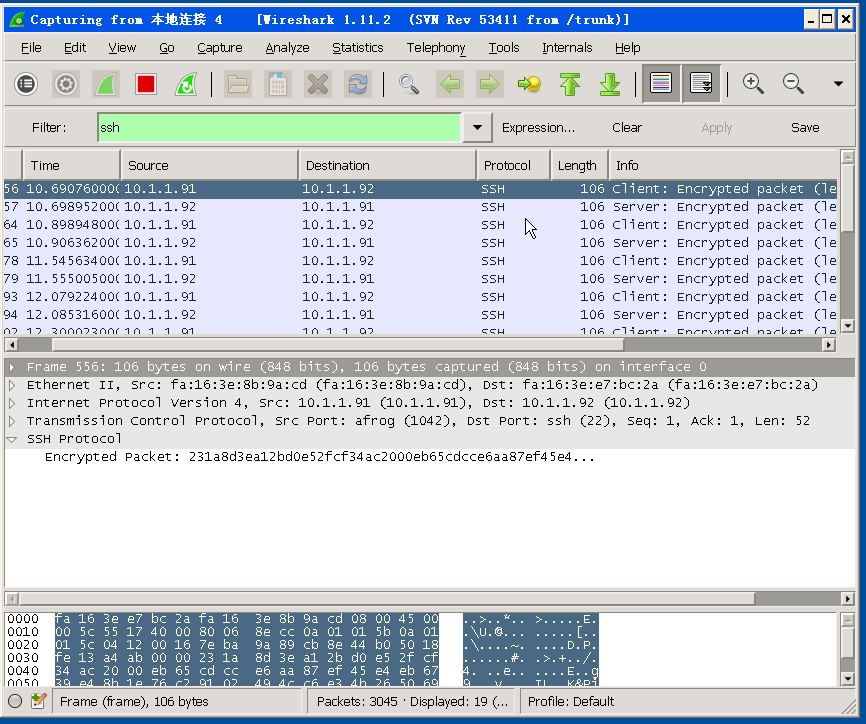Clear the display filter

627,128
